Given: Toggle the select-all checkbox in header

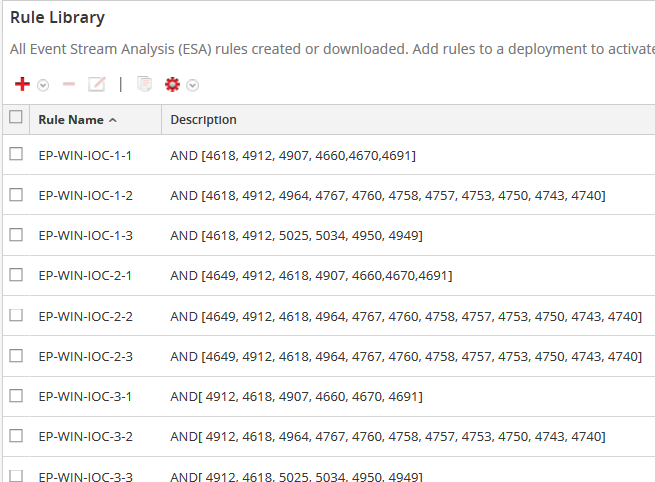Looking at the screenshot, I should click(16, 118).
